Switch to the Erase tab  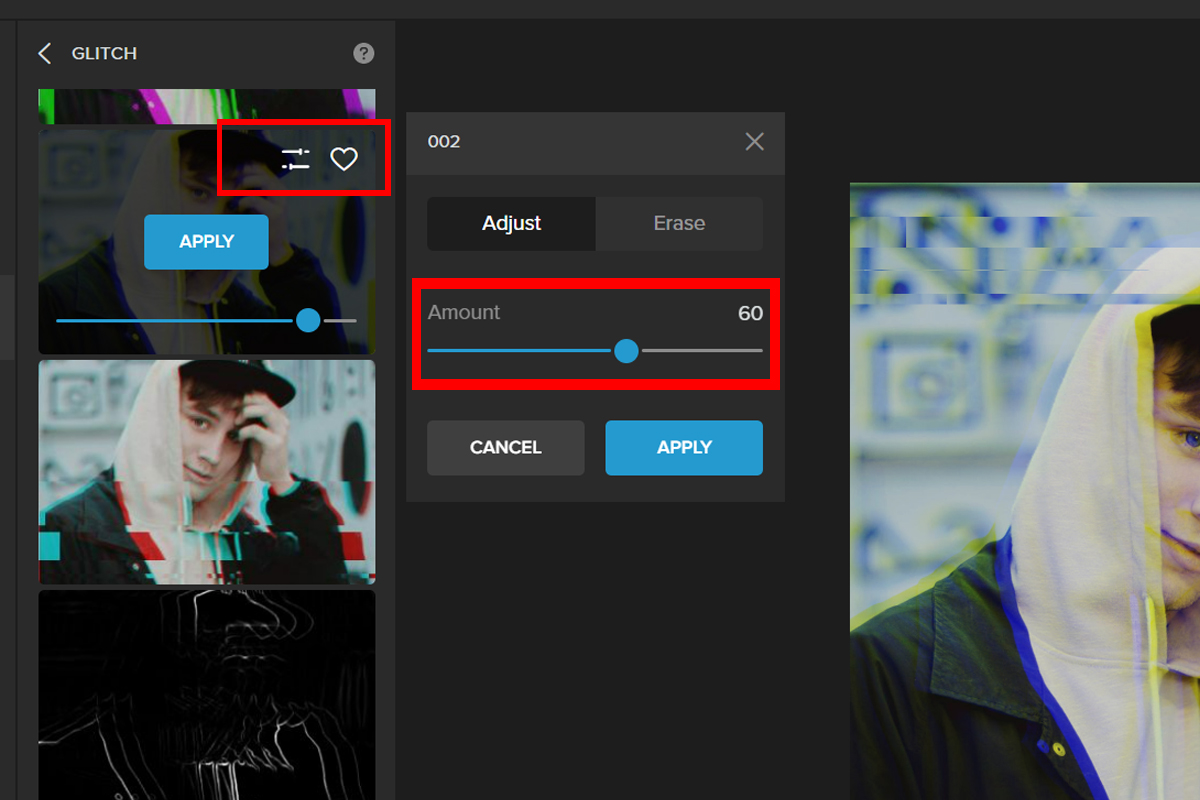[x=679, y=223]
